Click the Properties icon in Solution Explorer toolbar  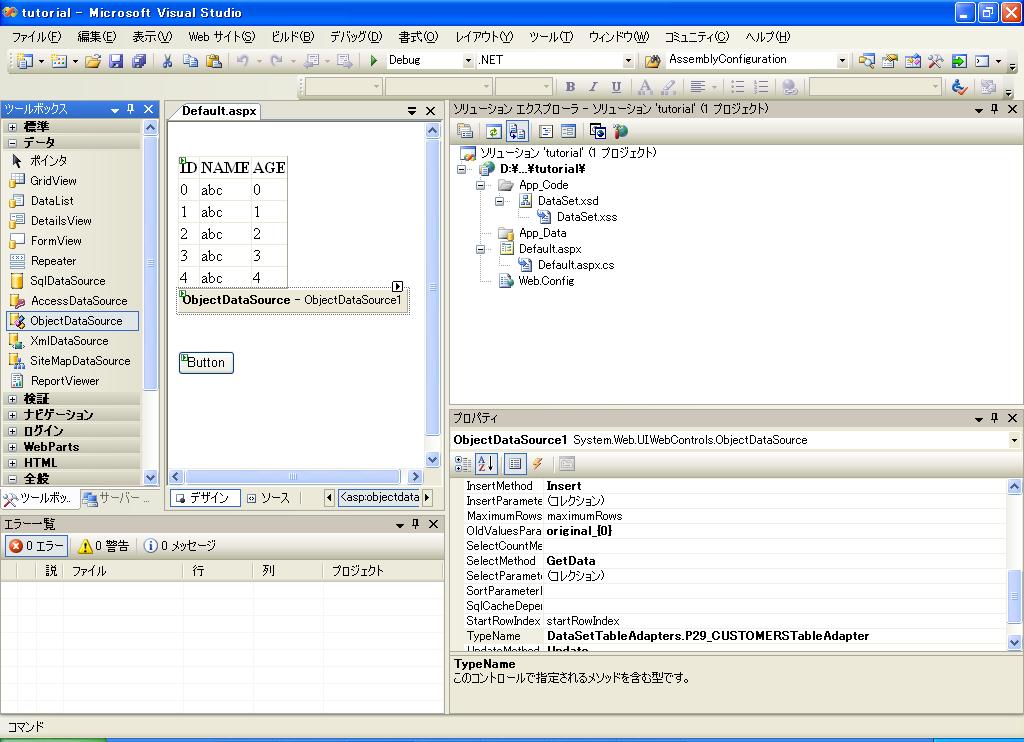pyautogui.click(x=465, y=131)
